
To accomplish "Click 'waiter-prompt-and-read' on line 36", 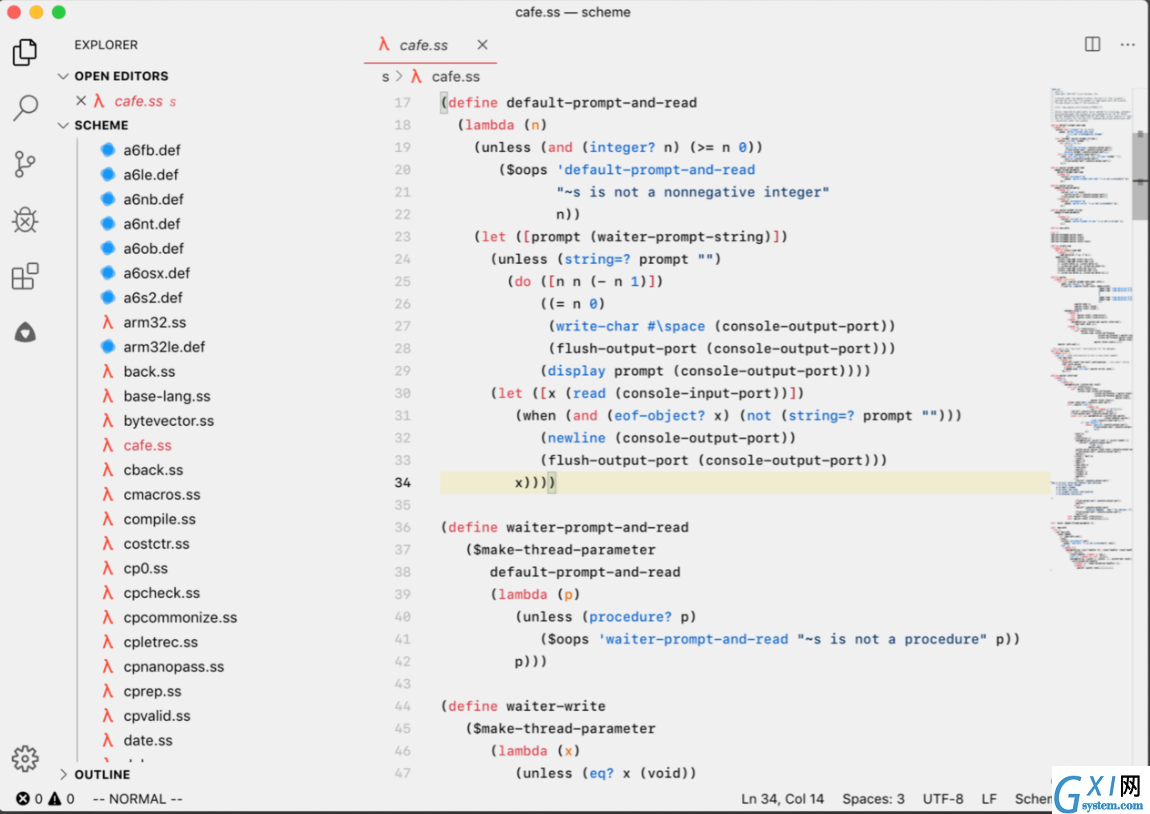I will coord(597,527).
